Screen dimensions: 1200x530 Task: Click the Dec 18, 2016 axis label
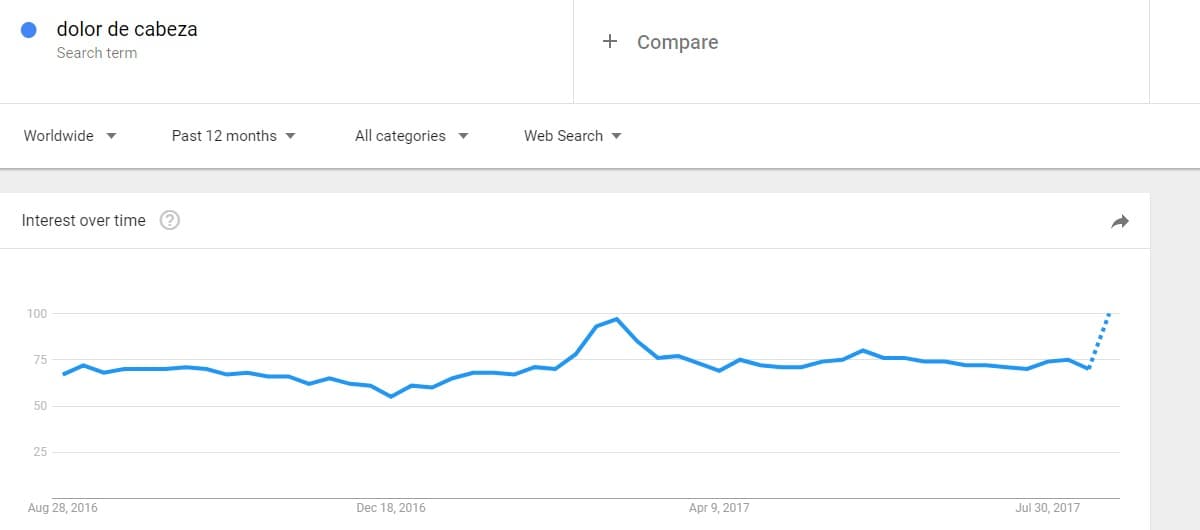(x=391, y=508)
